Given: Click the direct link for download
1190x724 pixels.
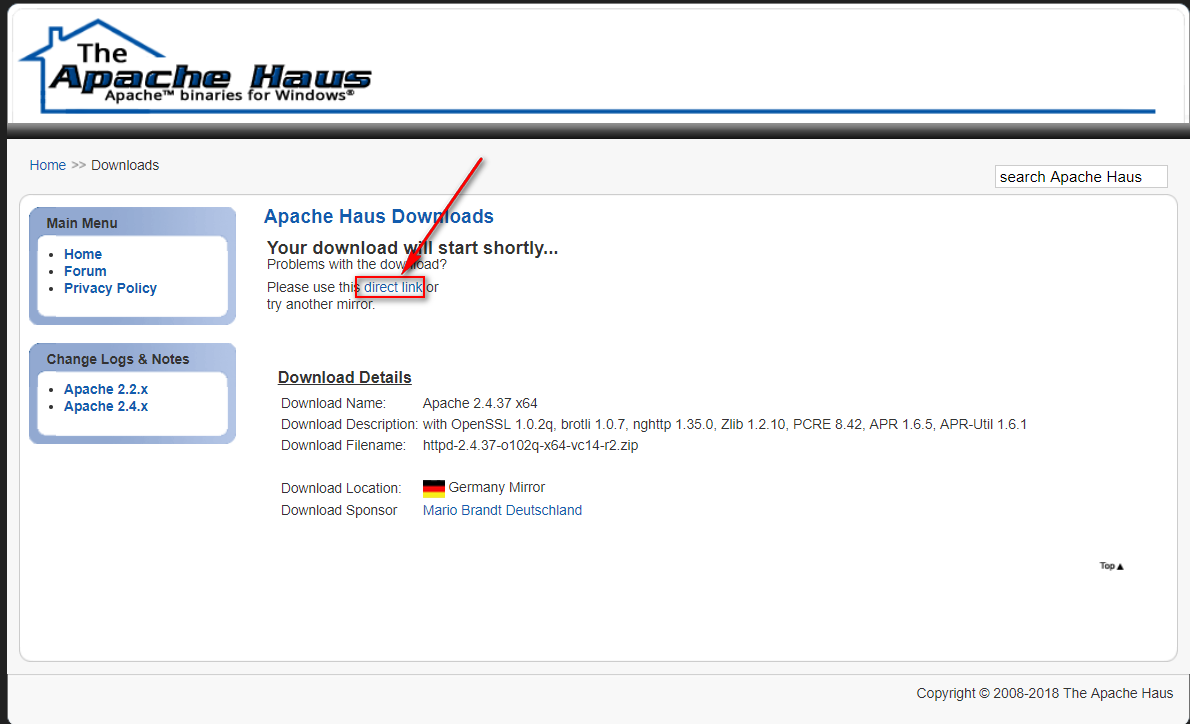Looking at the screenshot, I should pyautogui.click(x=393, y=287).
